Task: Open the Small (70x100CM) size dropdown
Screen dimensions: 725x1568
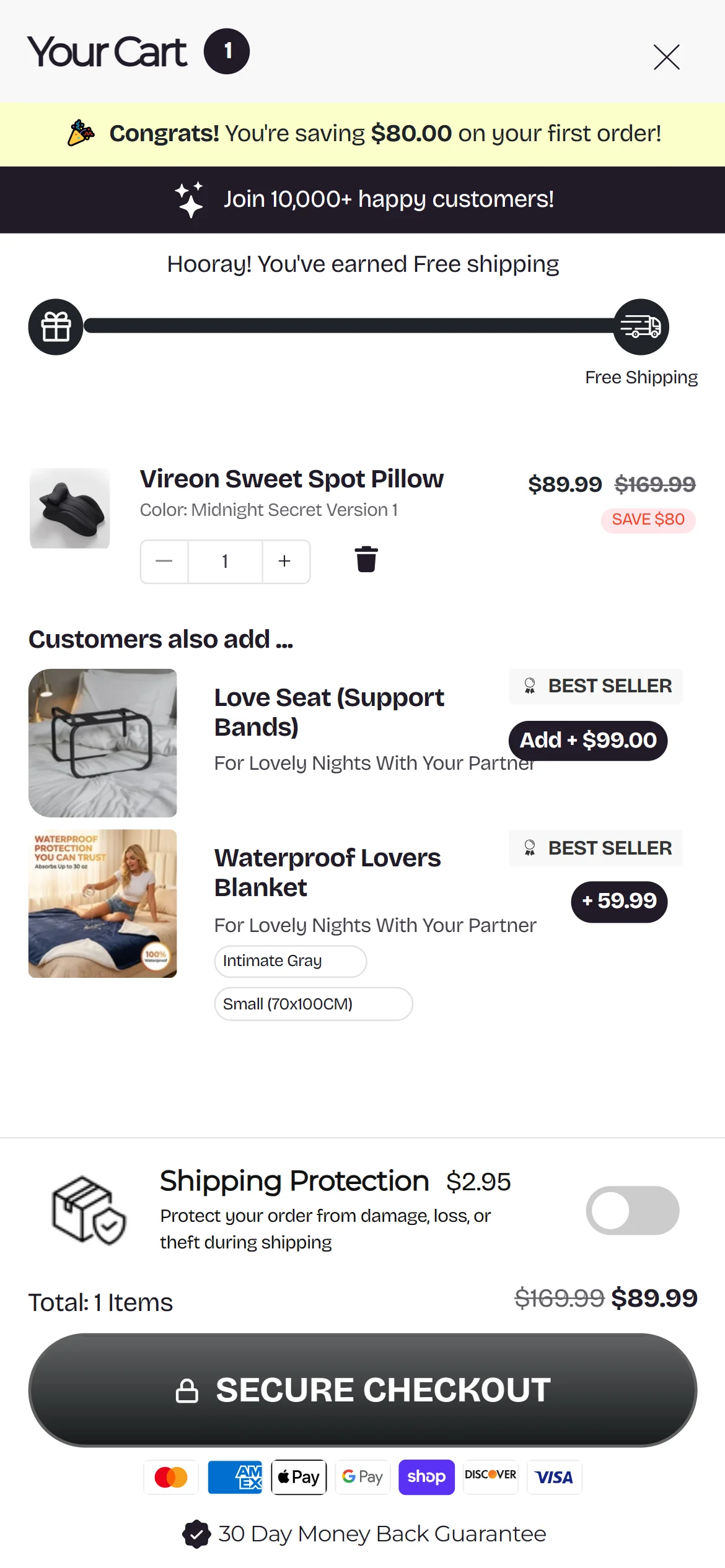Action: pyautogui.click(x=313, y=1004)
